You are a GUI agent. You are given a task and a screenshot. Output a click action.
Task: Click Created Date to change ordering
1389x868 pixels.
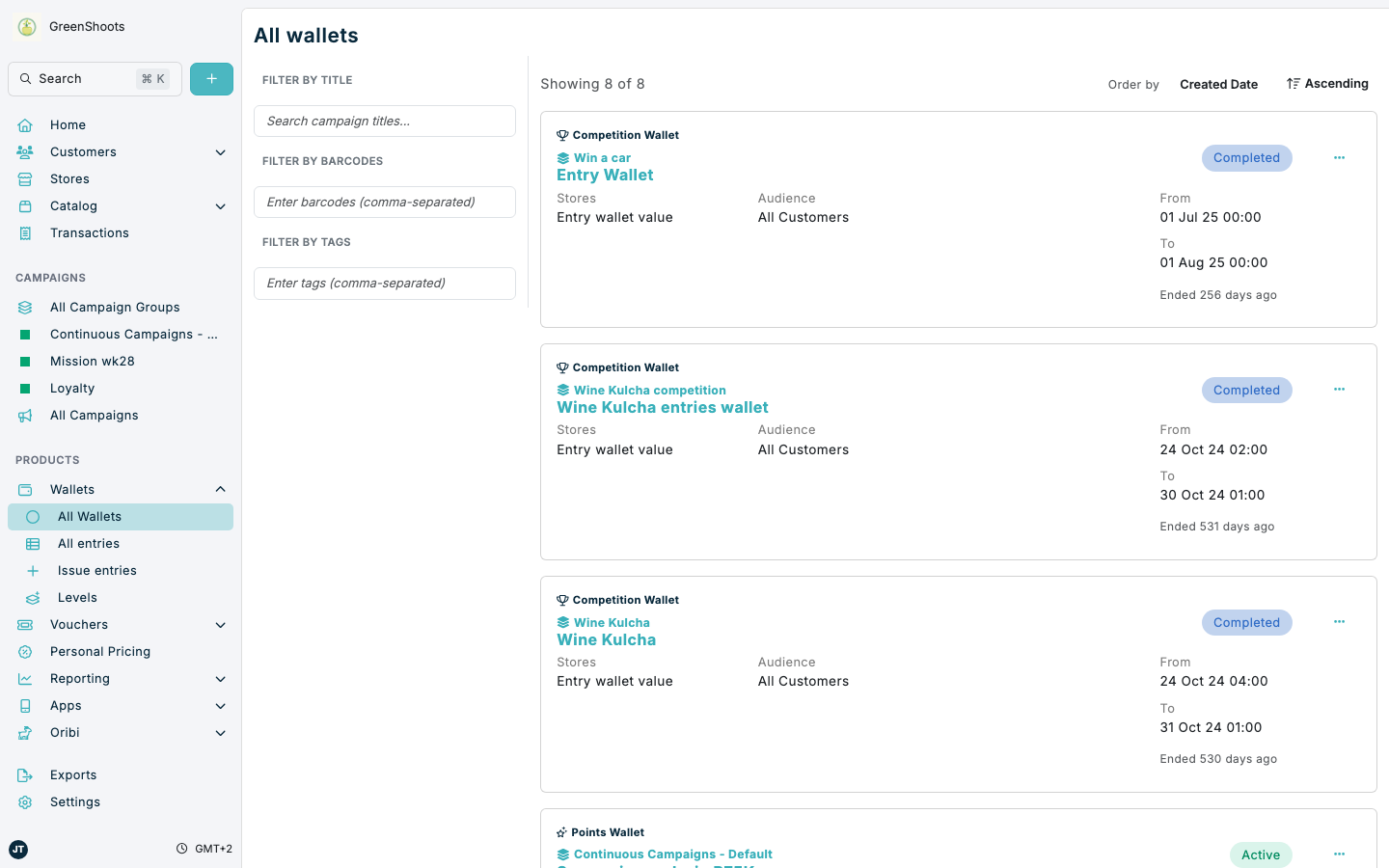click(1218, 84)
